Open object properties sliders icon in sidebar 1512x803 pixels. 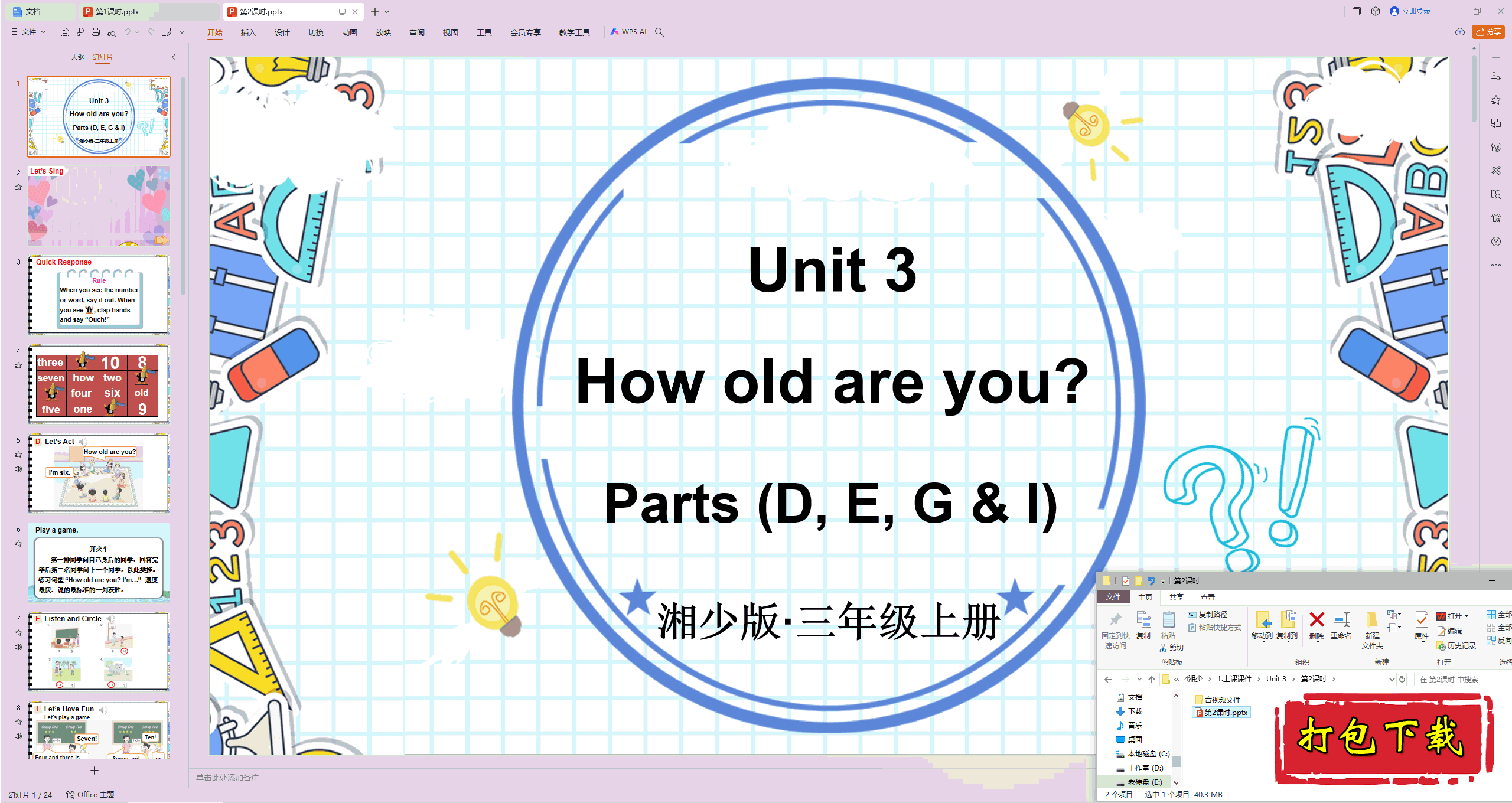[1495, 76]
